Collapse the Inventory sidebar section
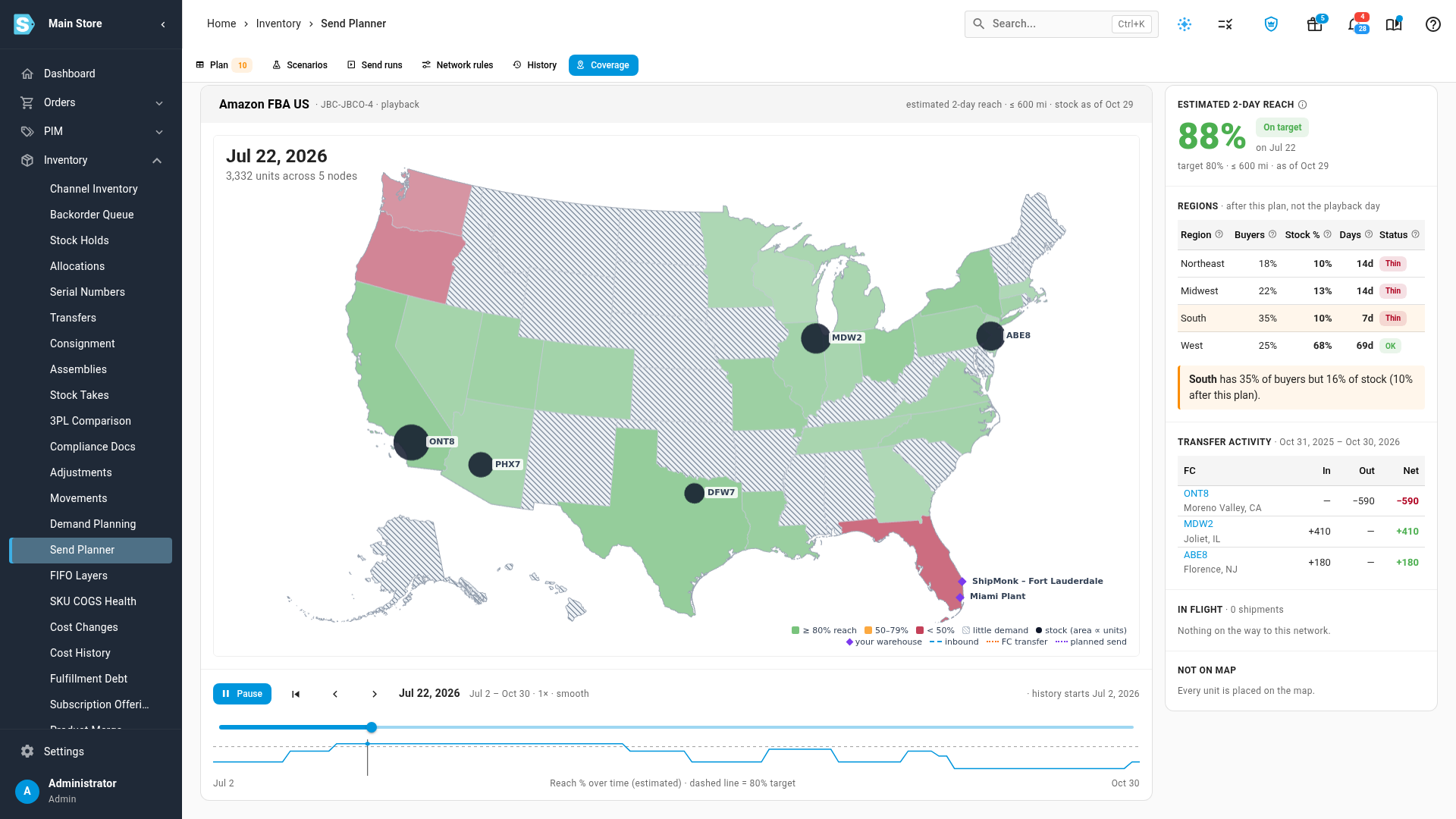Image resolution: width=1456 pixels, height=819 pixels. [91, 160]
